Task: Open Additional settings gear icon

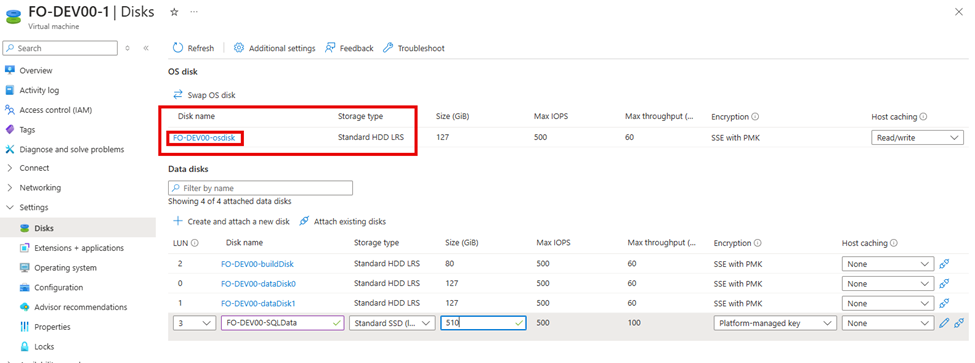Action: click(239, 48)
